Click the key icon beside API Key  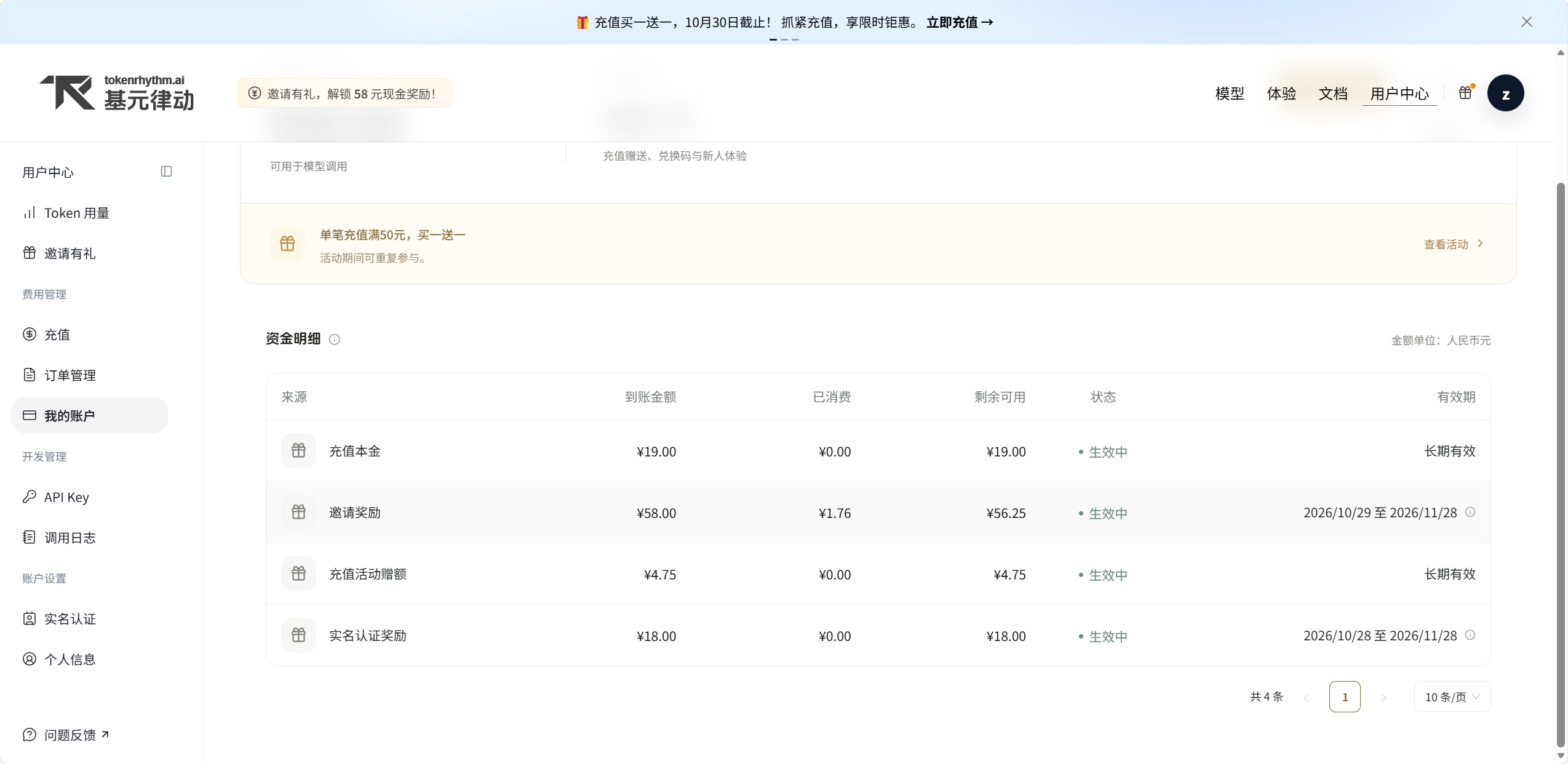tap(29, 496)
